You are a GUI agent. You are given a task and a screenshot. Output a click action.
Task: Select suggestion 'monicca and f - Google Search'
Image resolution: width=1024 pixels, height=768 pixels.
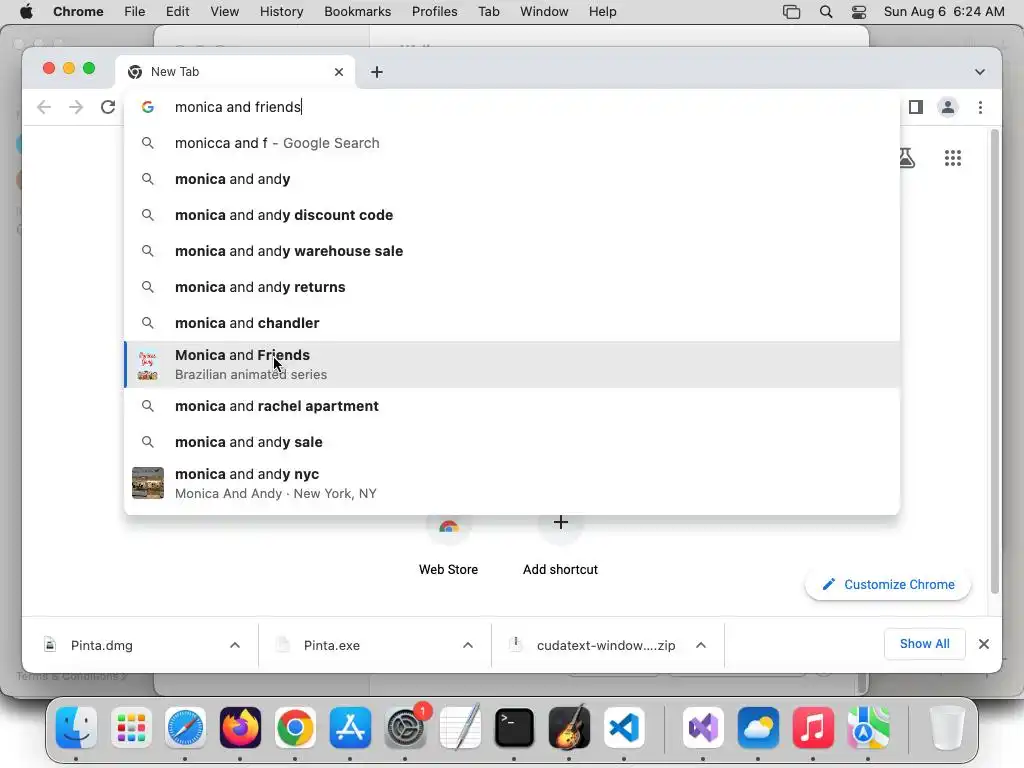(512, 143)
